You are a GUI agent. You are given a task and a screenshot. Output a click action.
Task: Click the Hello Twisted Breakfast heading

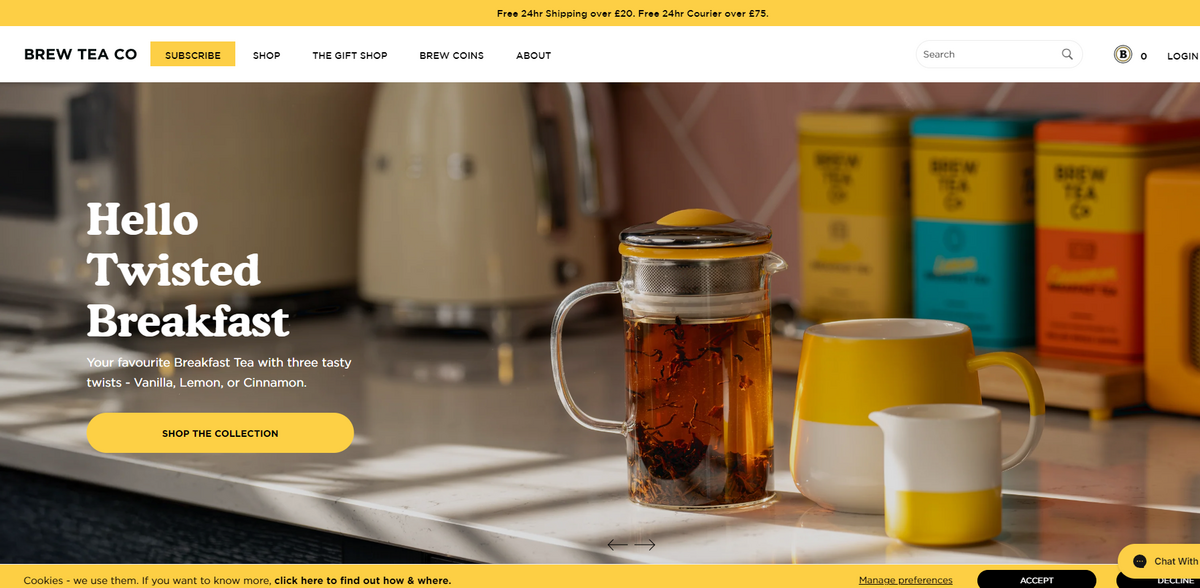(x=188, y=270)
